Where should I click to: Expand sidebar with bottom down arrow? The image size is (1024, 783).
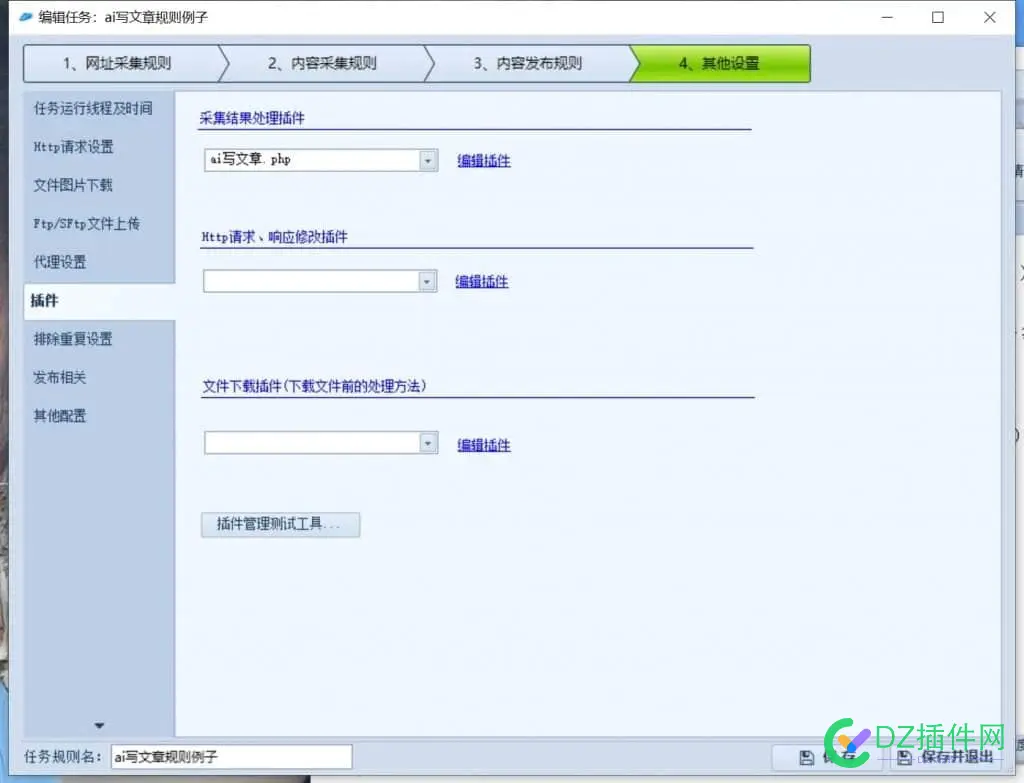click(x=99, y=726)
